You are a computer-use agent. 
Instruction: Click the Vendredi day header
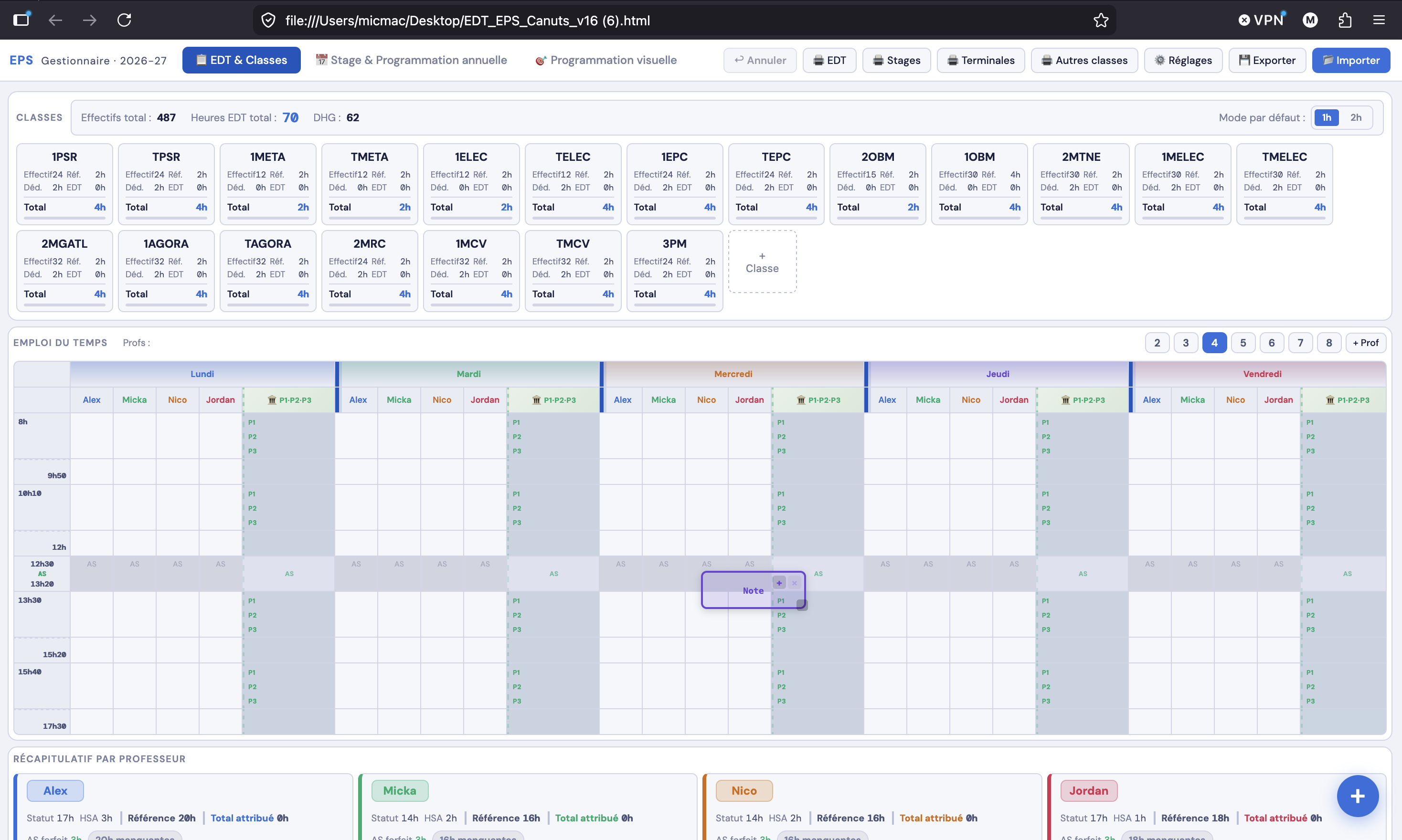[1262, 374]
